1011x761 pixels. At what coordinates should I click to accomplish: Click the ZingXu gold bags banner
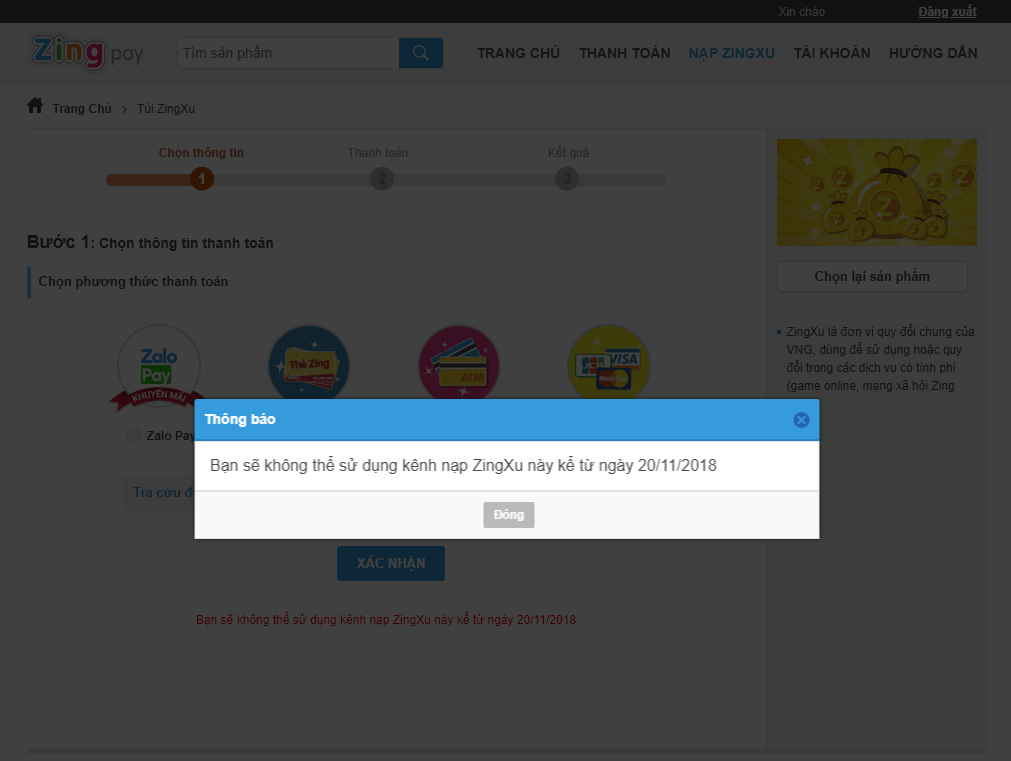point(877,192)
